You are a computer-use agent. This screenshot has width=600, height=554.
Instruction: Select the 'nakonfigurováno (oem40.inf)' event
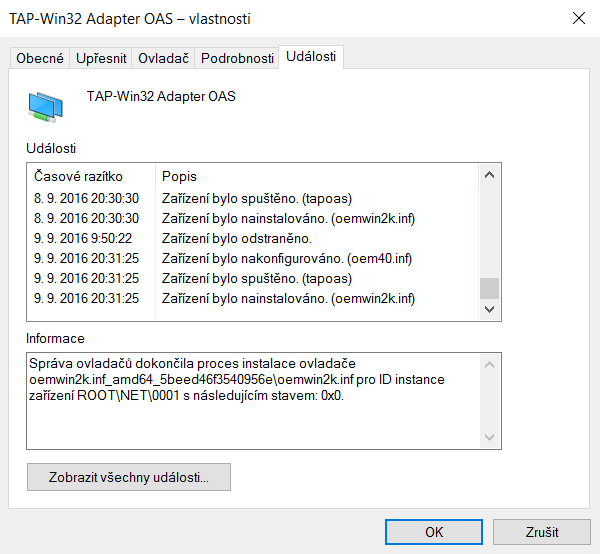pos(287,258)
